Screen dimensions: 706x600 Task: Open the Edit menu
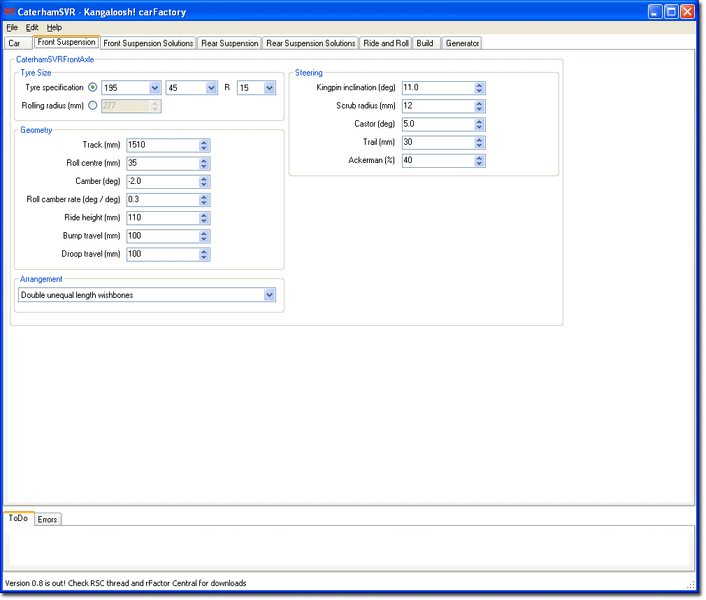(x=32, y=27)
